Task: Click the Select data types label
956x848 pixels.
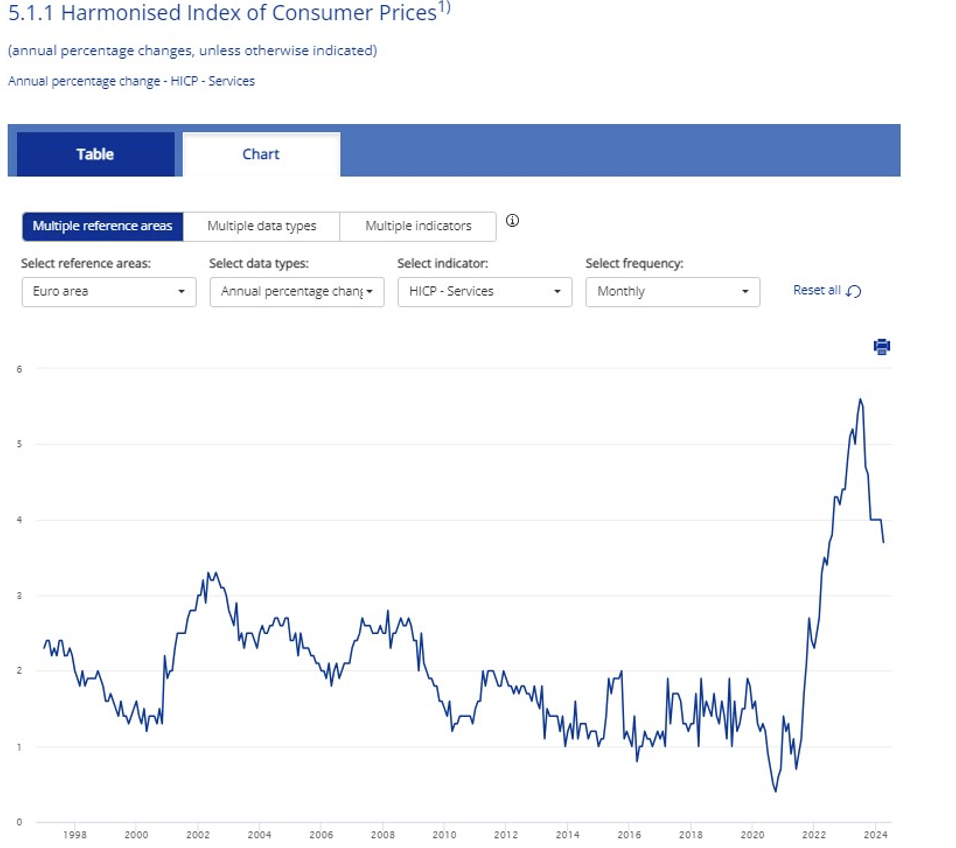Action: click(259, 263)
